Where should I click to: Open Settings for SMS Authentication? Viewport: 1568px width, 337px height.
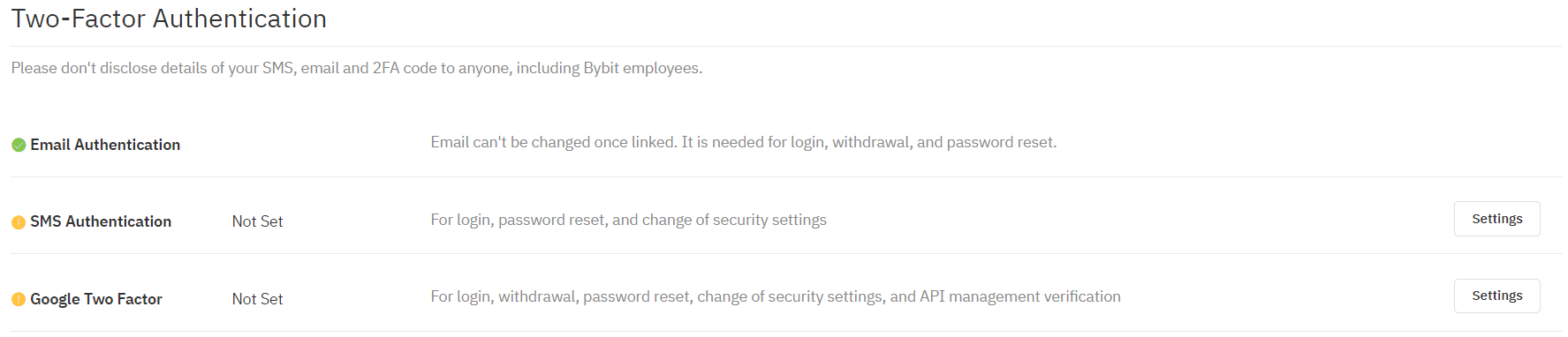click(1496, 219)
